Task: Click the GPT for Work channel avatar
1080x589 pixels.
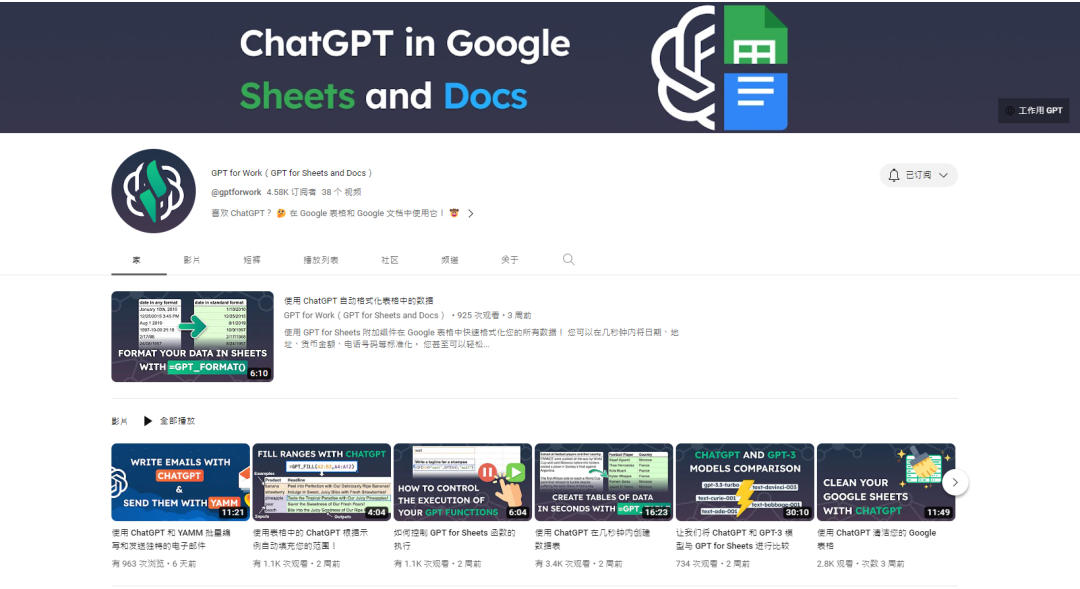Action: click(154, 191)
